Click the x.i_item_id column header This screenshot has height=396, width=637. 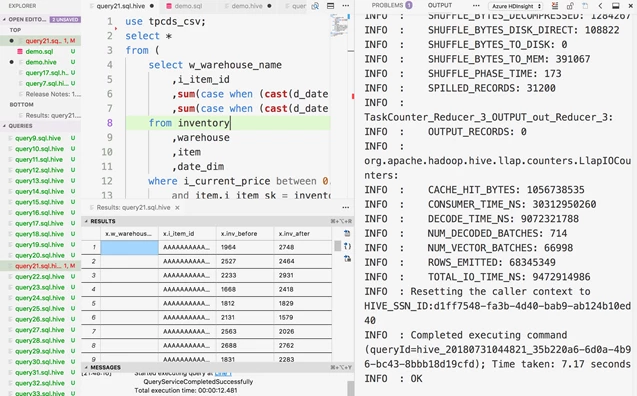187,234
